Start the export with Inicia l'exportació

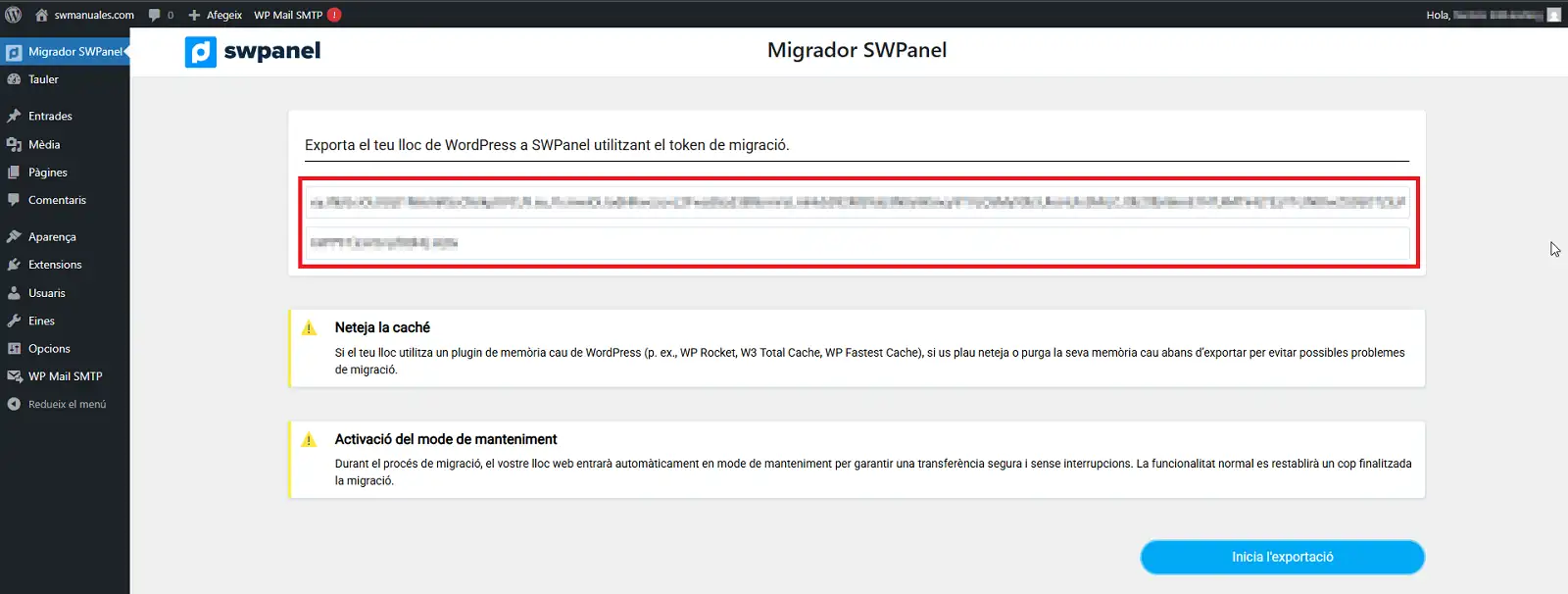[1282, 557]
